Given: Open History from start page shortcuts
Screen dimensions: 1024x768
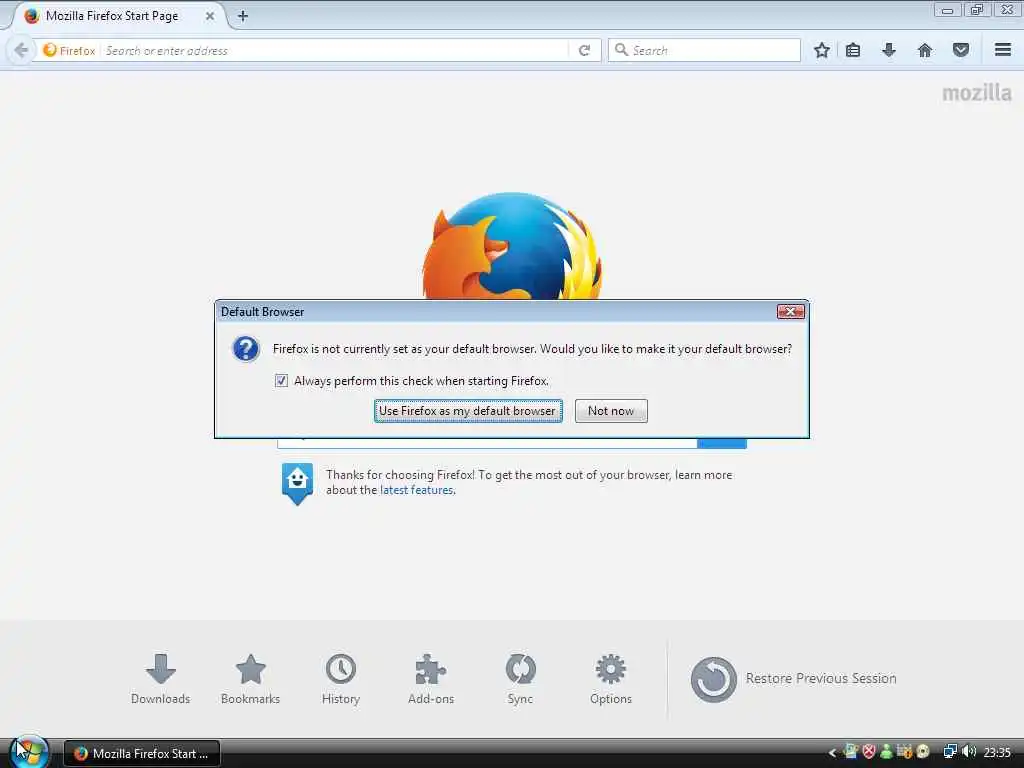Looking at the screenshot, I should click(341, 679).
